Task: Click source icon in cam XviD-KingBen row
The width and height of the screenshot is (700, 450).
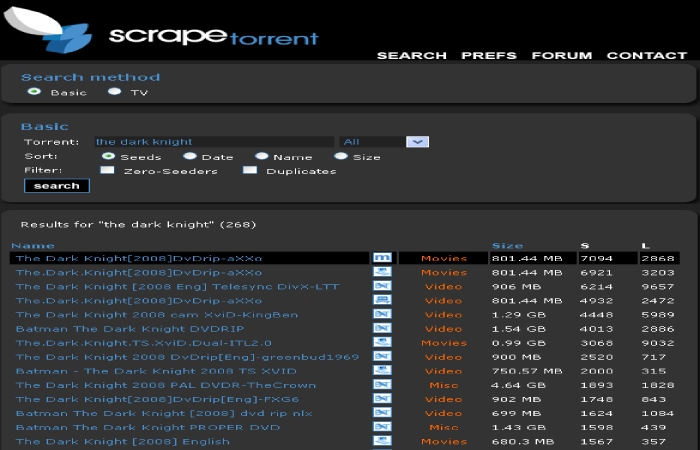Action: [x=382, y=314]
